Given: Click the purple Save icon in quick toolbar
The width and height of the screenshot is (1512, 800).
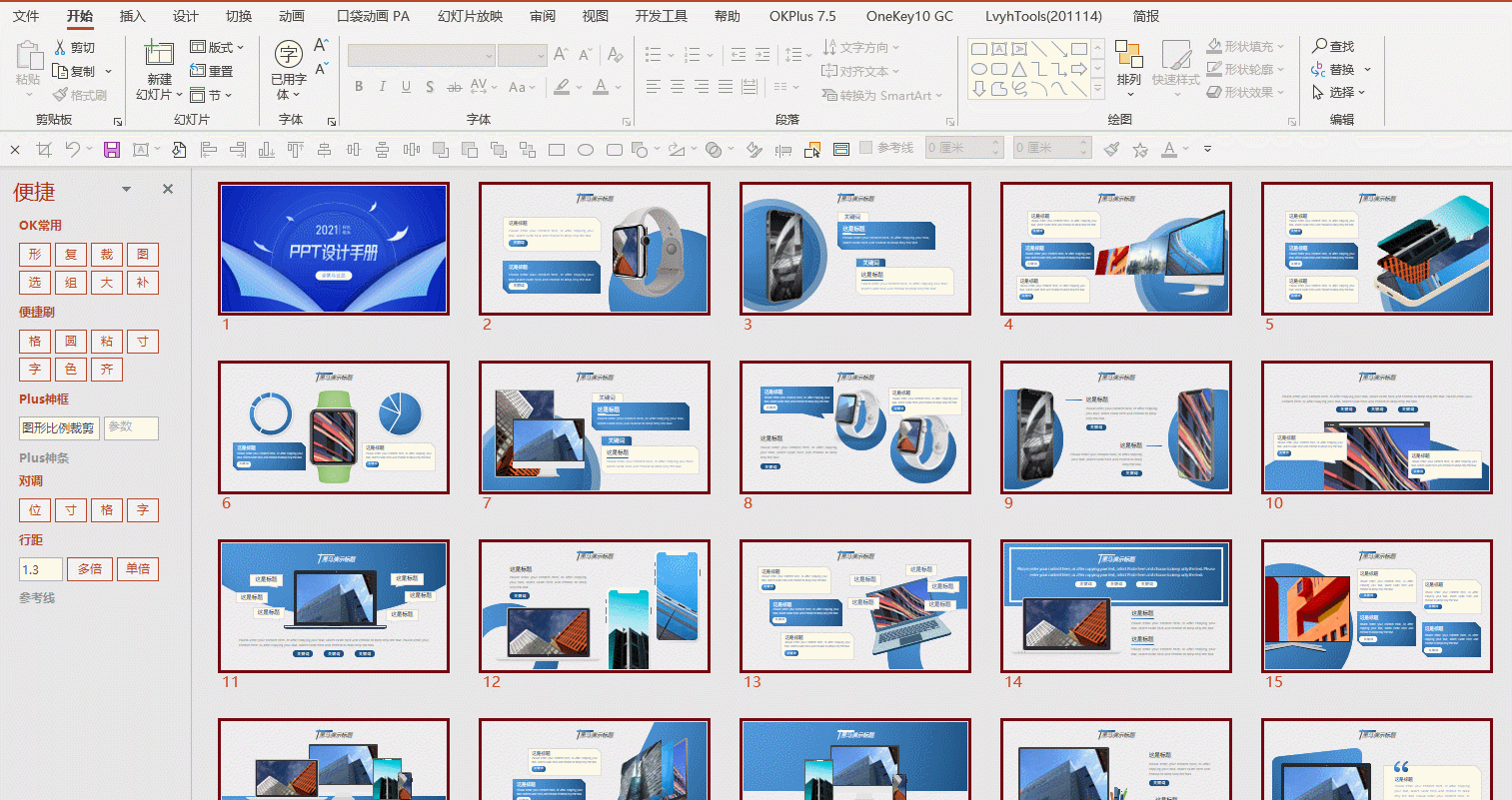Looking at the screenshot, I should [x=112, y=150].
